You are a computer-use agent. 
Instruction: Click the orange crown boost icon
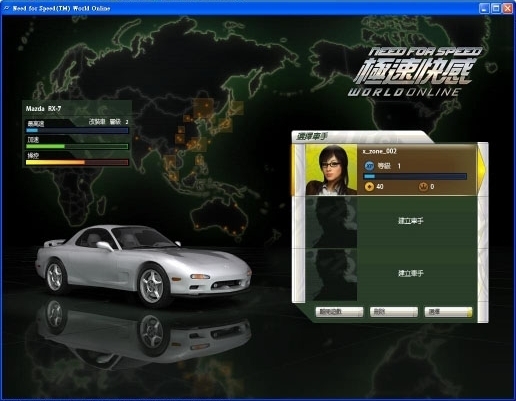(423, 187)
